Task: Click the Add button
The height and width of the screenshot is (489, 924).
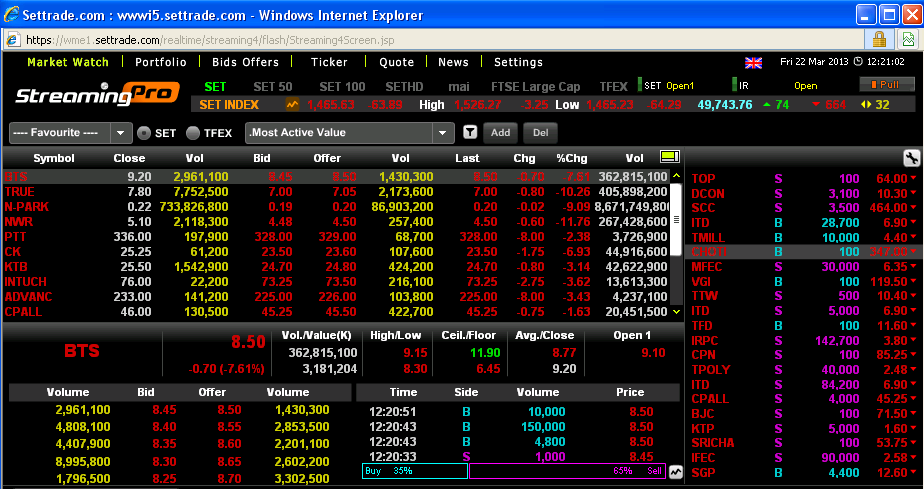Action: click(500, 133)
